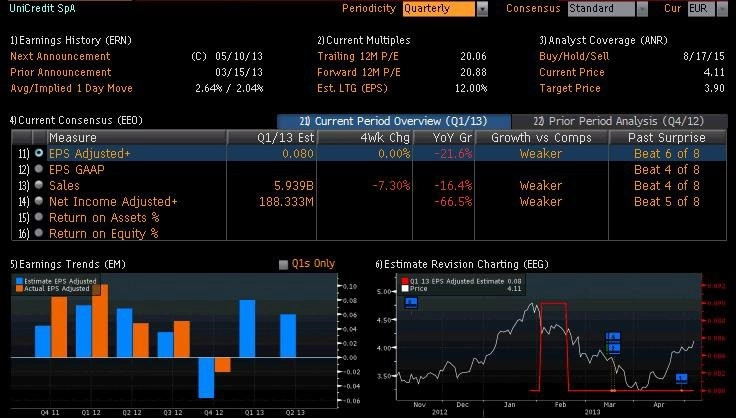Image resolution: width=736 pixels, height=418 pixels.
Task: Click Weaker in the Sales row
Action: [x=541, y=185]
